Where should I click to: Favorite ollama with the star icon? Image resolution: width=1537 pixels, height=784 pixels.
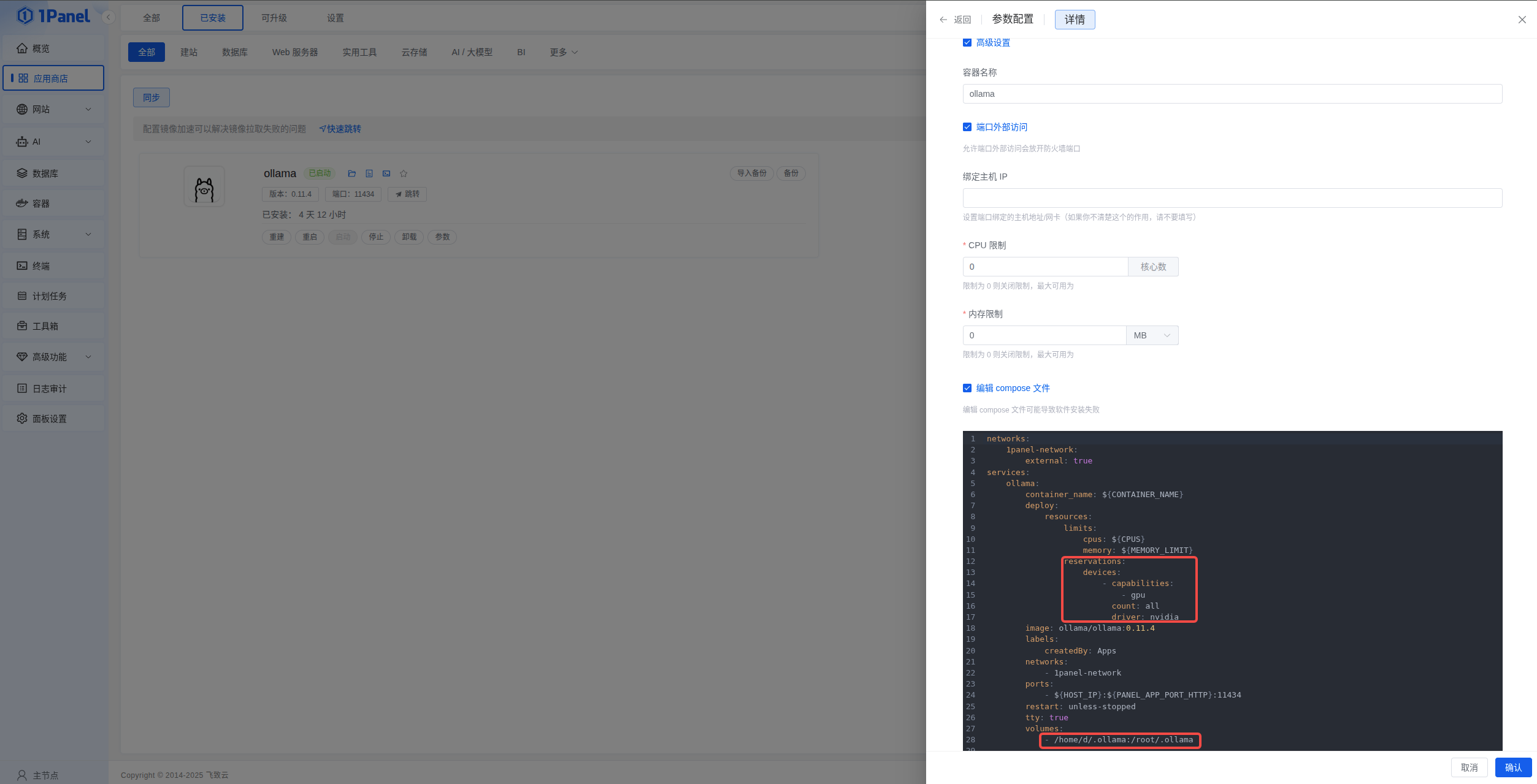click(x=404, y=173)
